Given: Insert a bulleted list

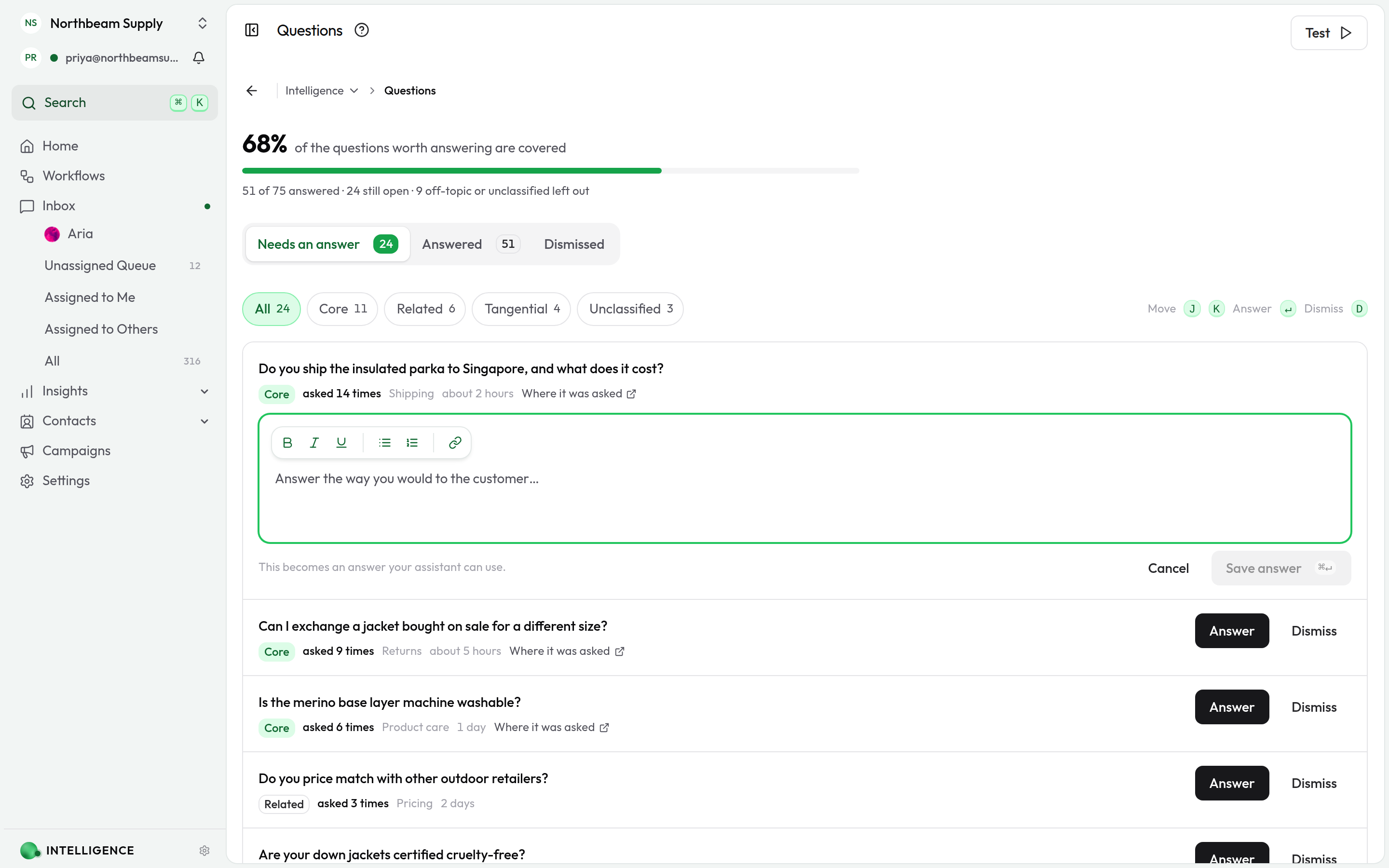Looking at the screenshot, I should 384,443.
